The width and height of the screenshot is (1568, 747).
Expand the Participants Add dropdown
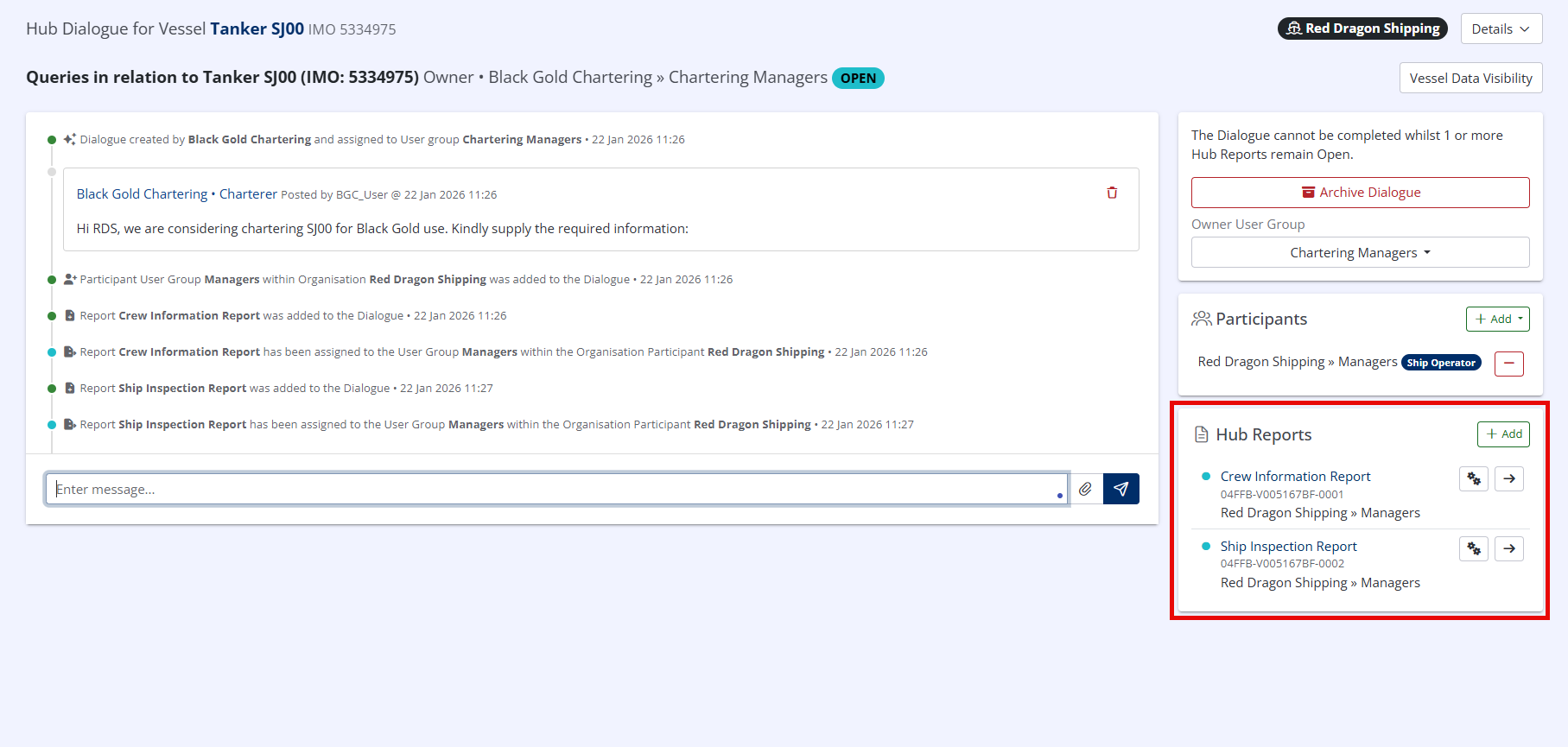pos(1497,319)
